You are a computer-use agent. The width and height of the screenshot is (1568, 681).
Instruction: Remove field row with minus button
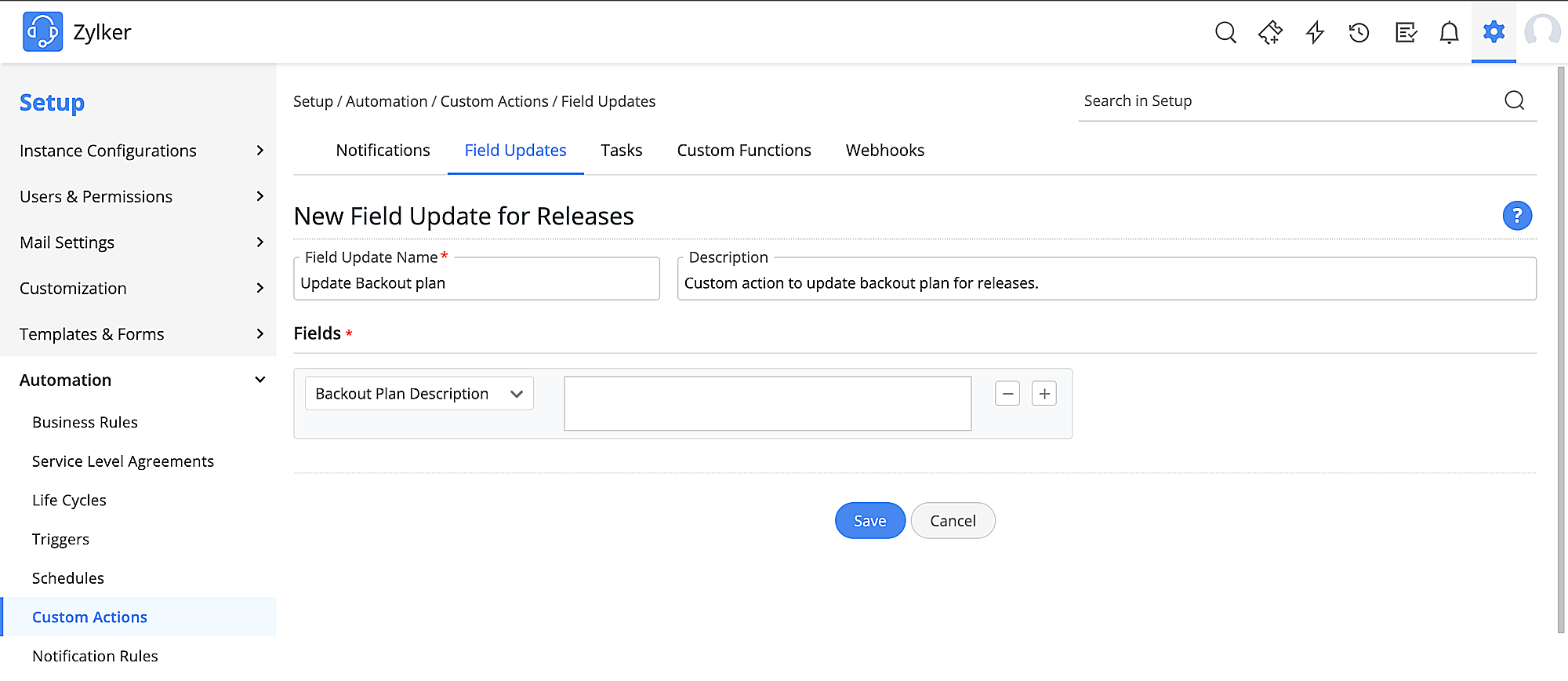pos(1007,393)
